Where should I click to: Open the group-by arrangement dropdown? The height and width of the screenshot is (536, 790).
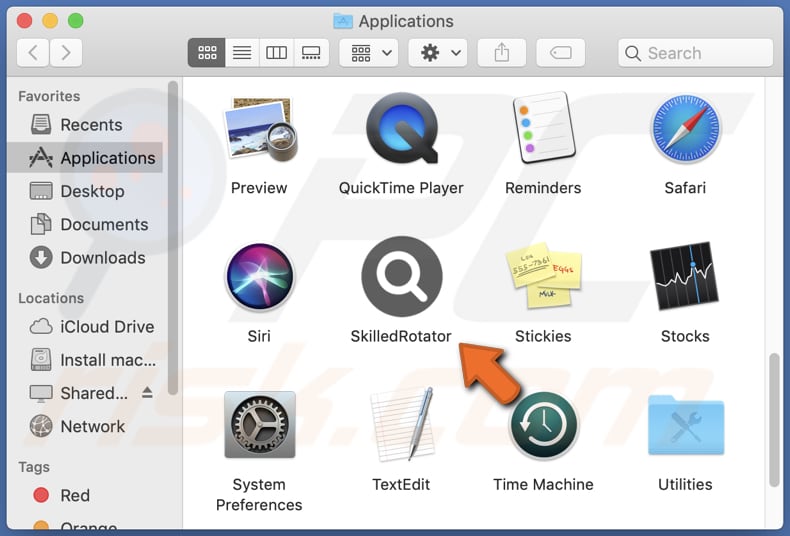click(369, 52)
